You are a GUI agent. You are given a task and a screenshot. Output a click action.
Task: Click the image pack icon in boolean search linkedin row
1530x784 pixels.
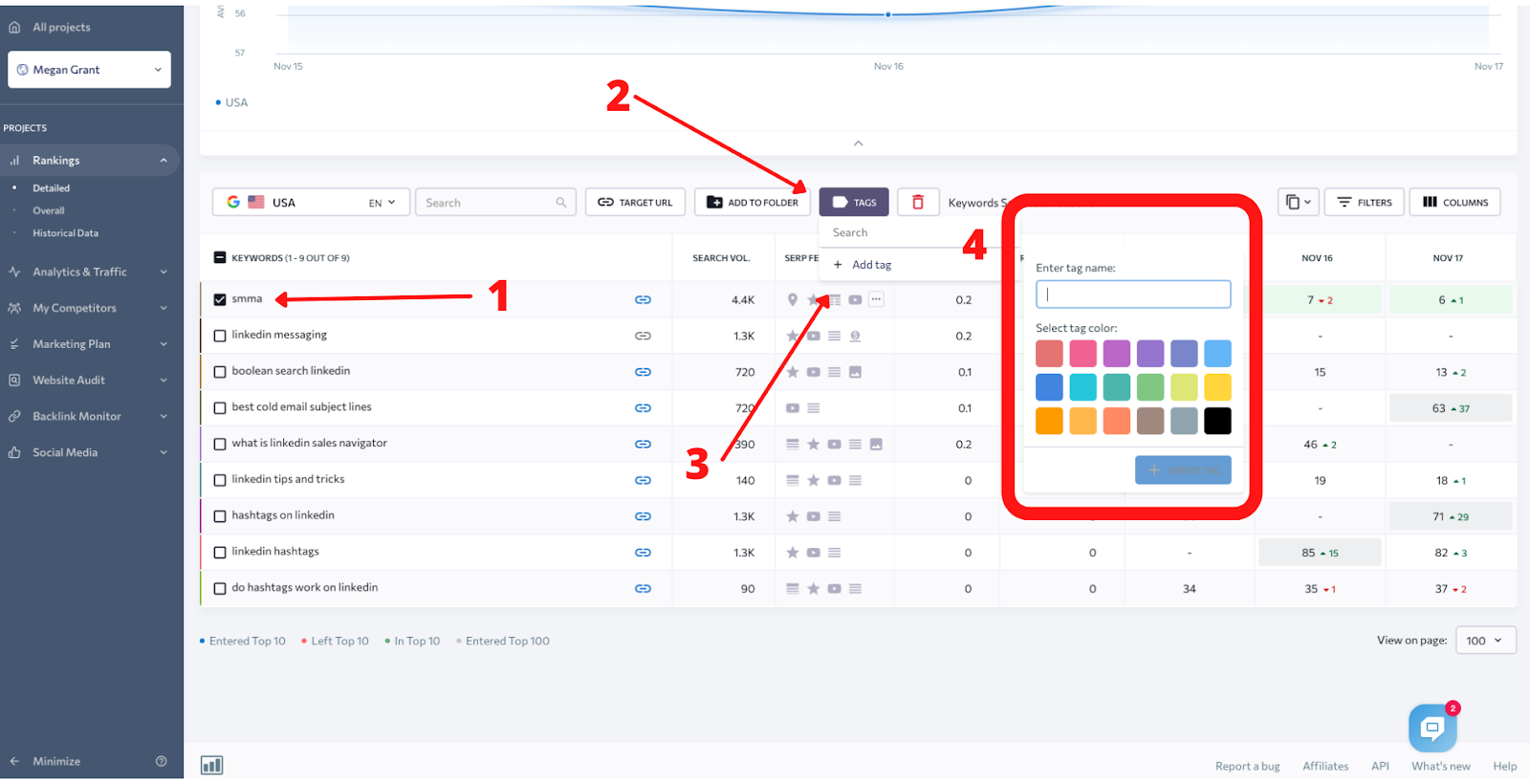[855, 372]
